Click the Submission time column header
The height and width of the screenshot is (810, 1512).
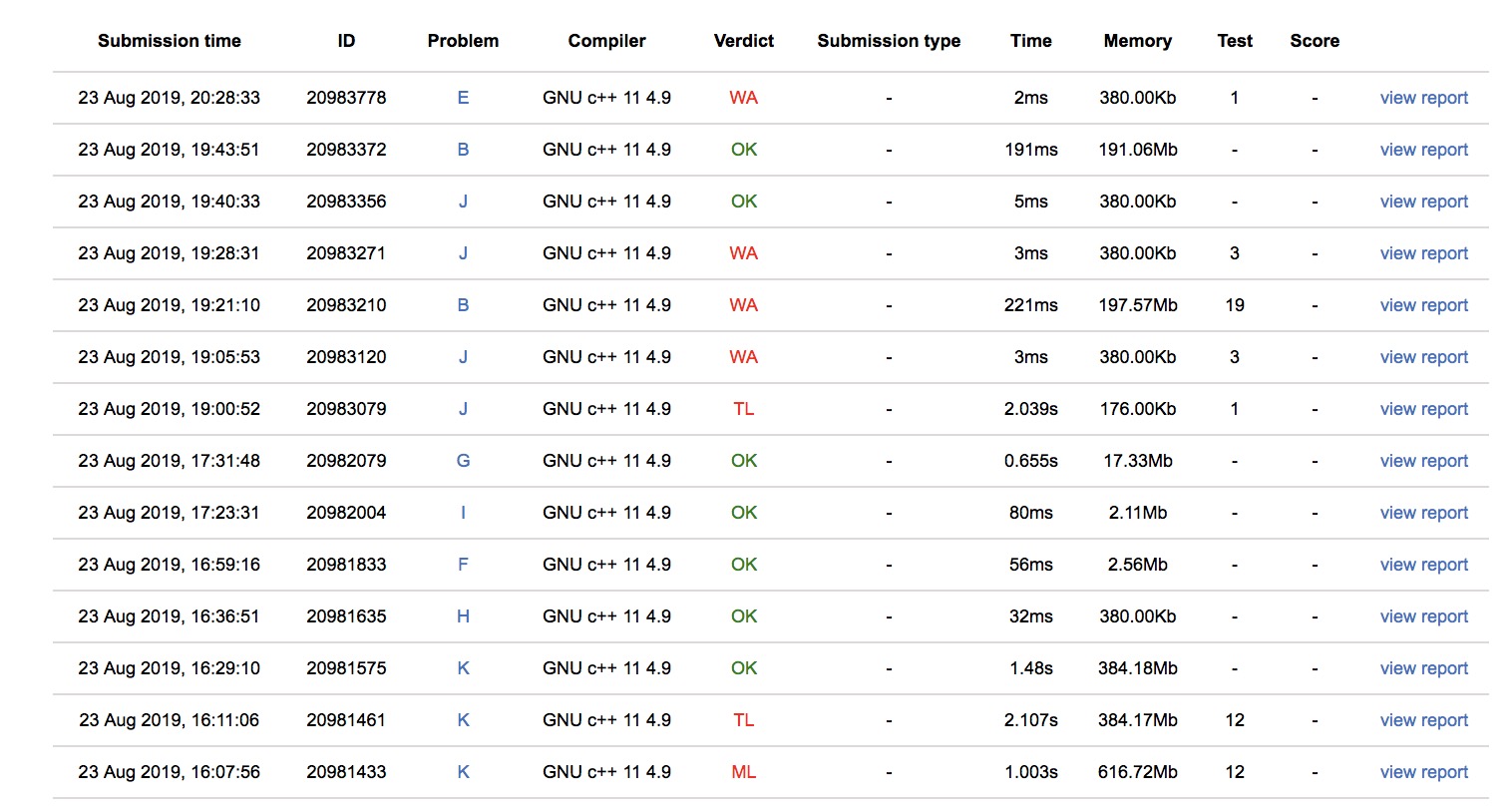click(170, 41)
